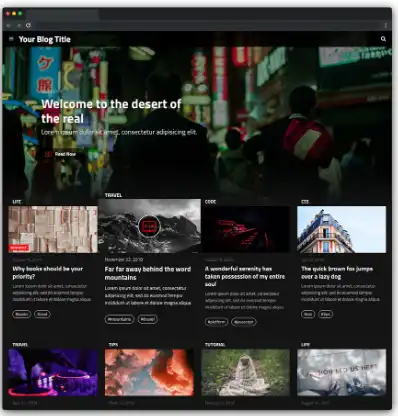Click the second tag under the books post
398x416 pixels.
click(42, 314)
